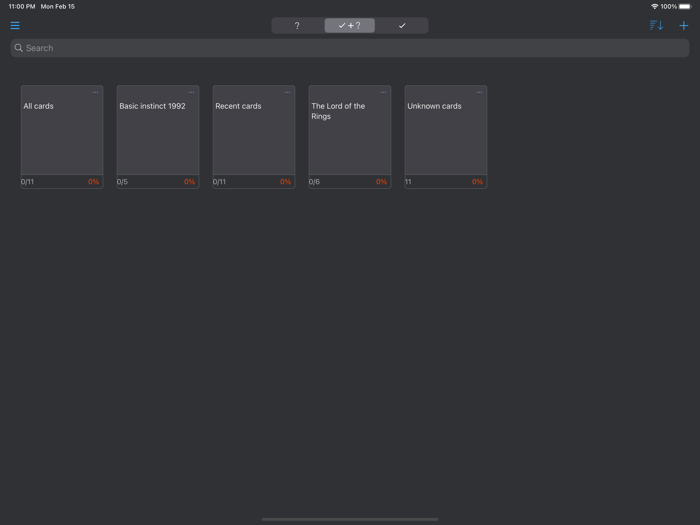Switch filter to known cards only (checkmark)
The height and width of the screenshot is (525, 700).
tap(402, 26)
